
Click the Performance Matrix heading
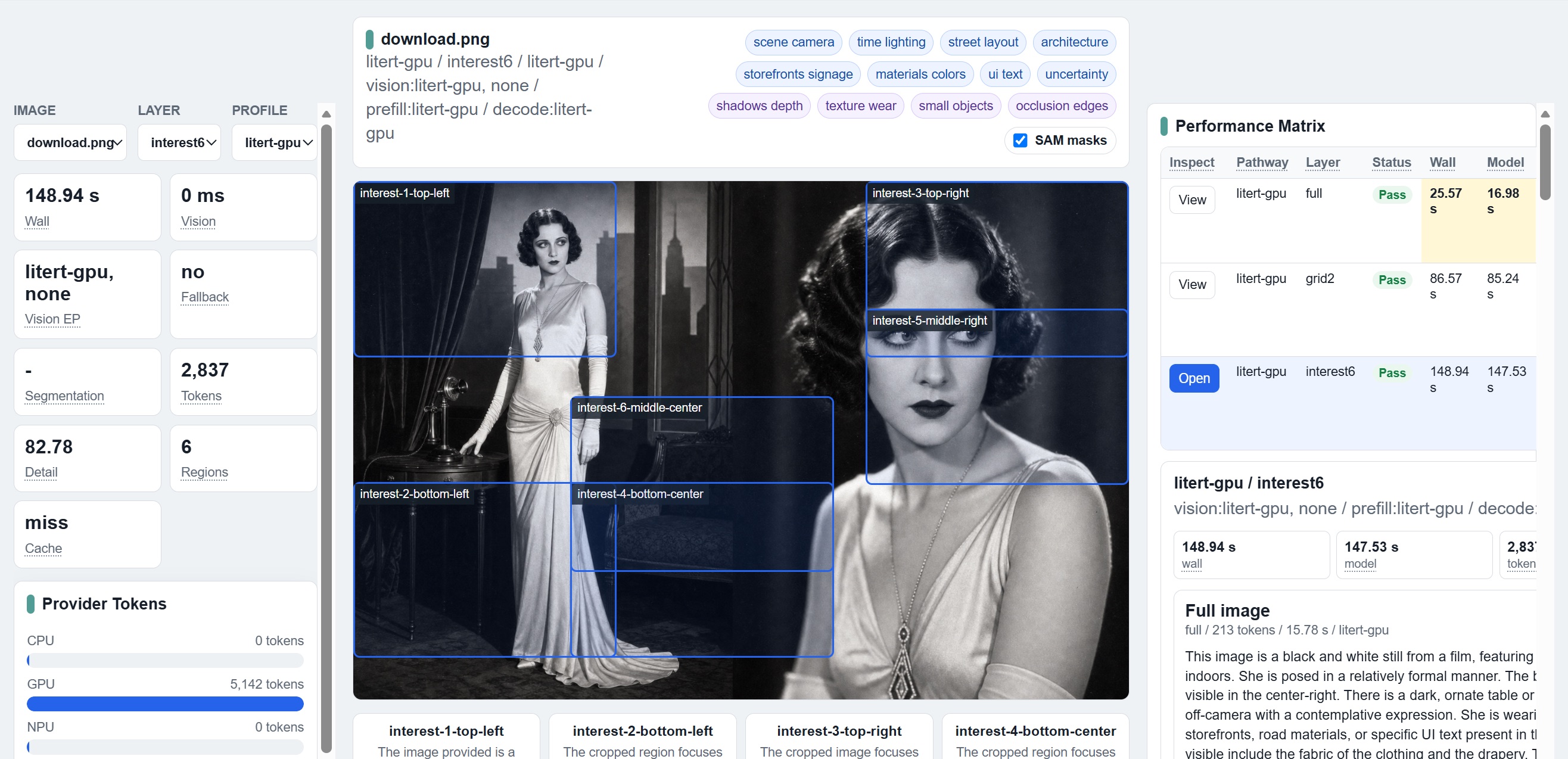tap(1250, 126)
